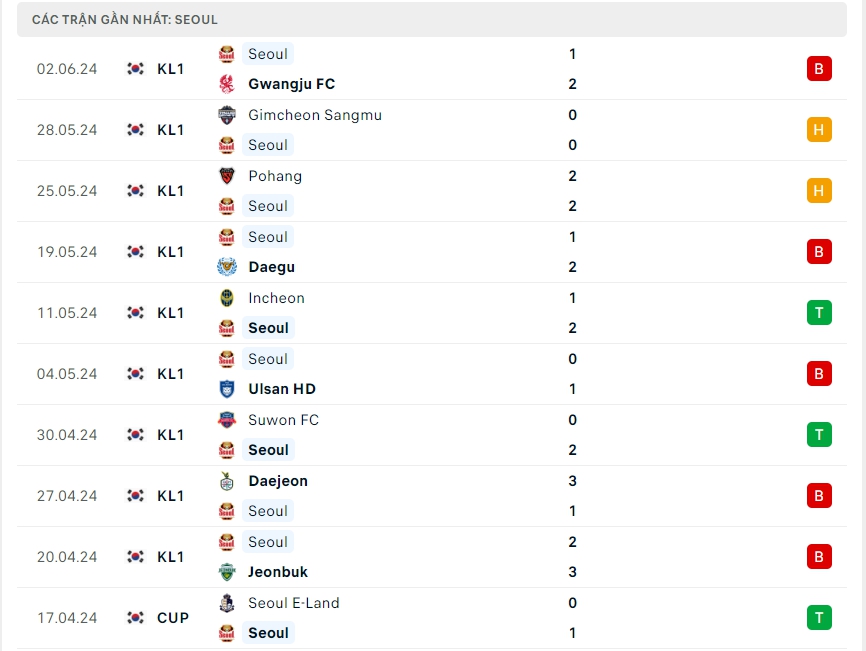Select the CUP competition label on 17.04.24

(173, 618)
